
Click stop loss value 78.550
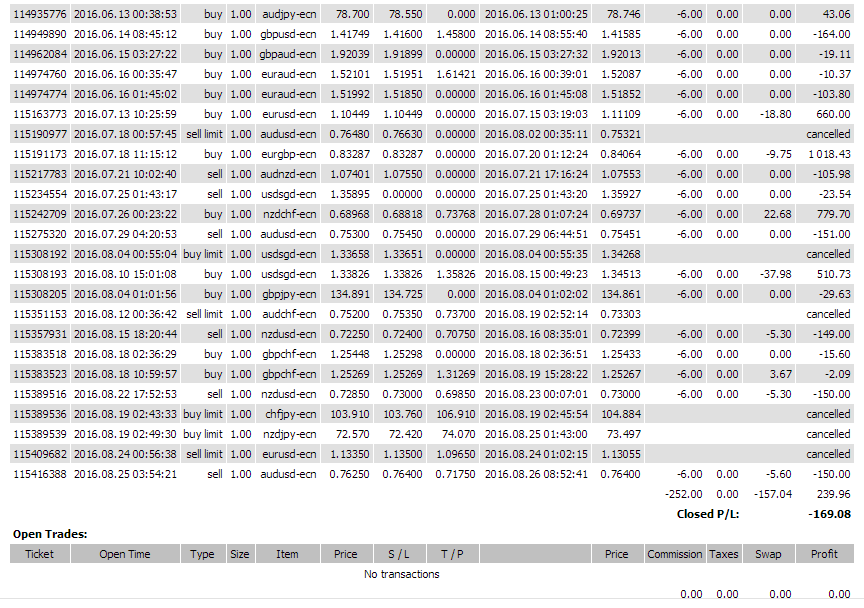click(x=406, y=14)
